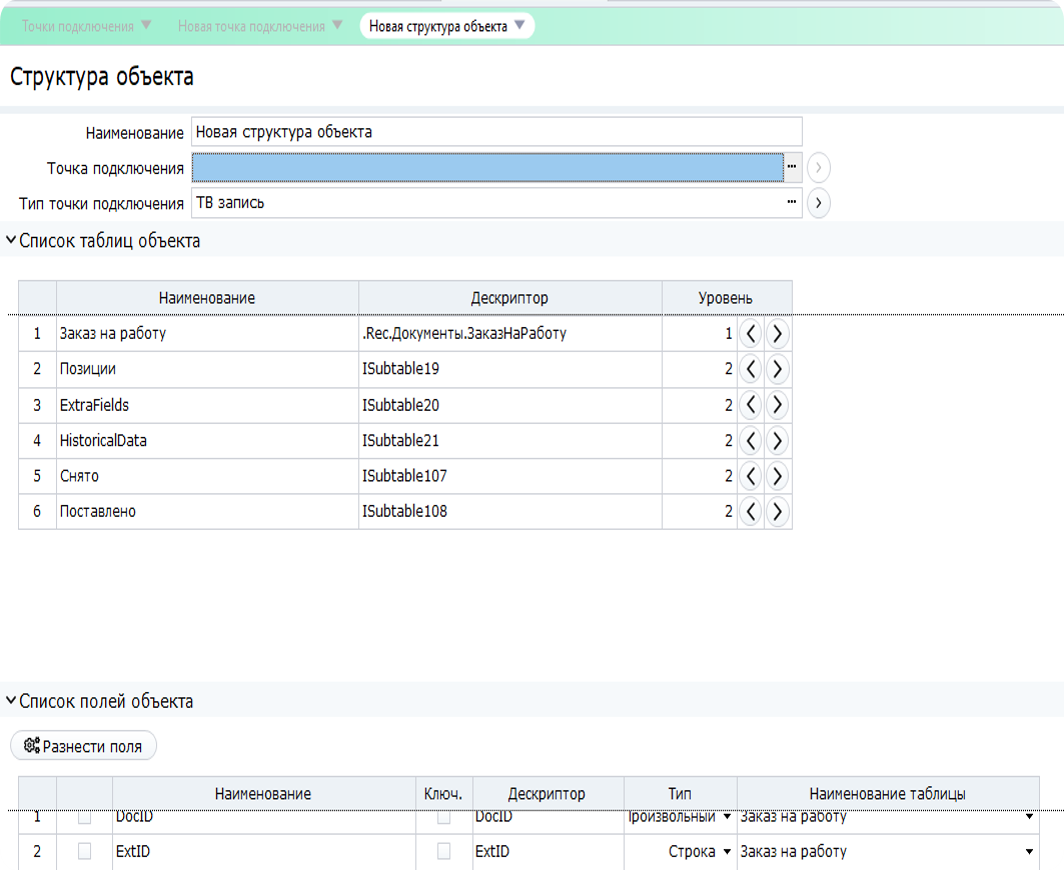The width and height of the screenshot is (1064, 871).
Task: Toggle selection checkbox for ExtID row
Action: [85, 852]
